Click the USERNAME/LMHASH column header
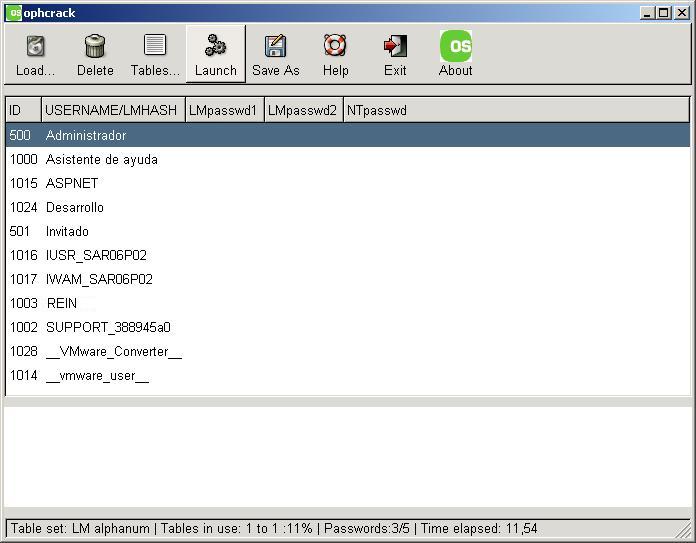 [x=113, y=110]
